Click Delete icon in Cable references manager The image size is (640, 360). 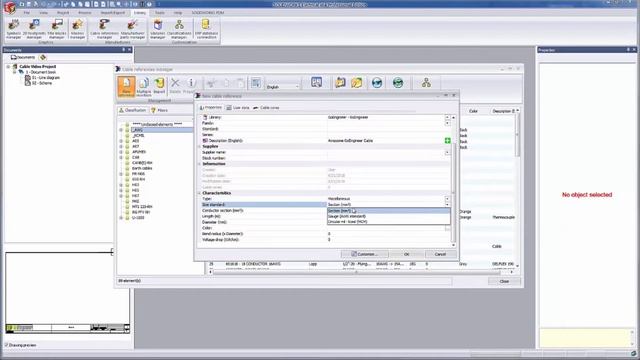(175, 85)
